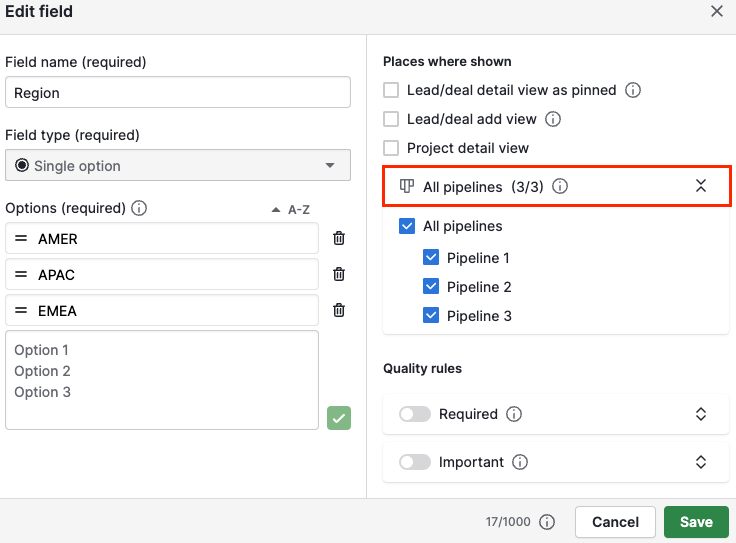This screenshot has height=543, width=736.
Task: Click info icon next to Options (required)
Action: point(139,208)
